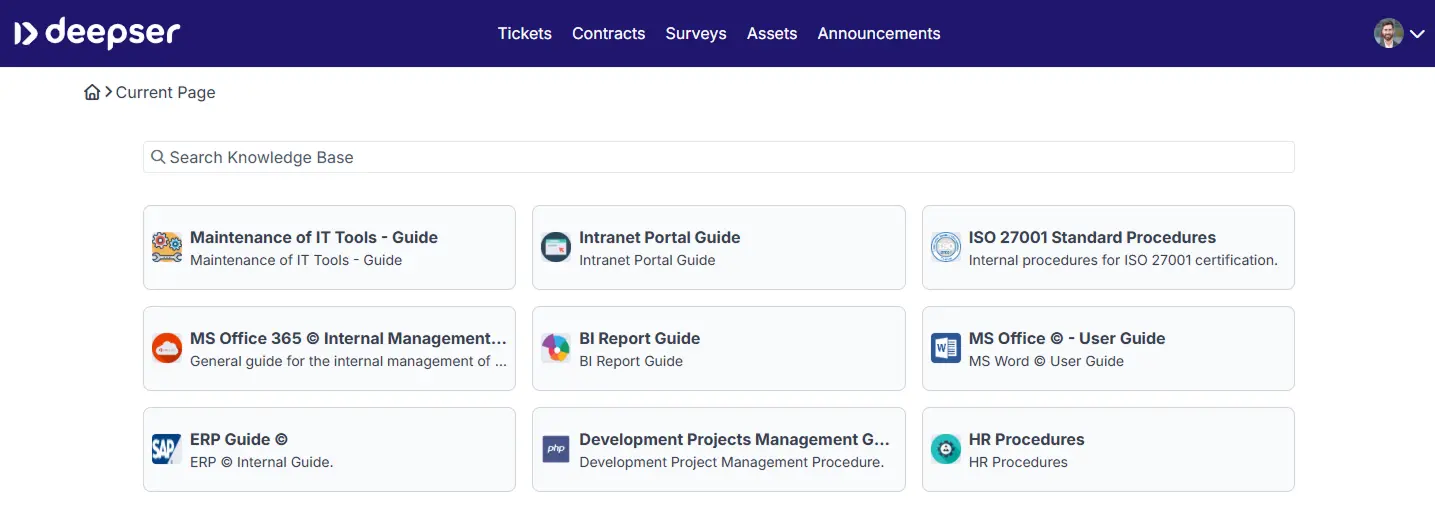Go to the Contracts section
This screenshot has width=1435, height=531.
click(608, 33)
